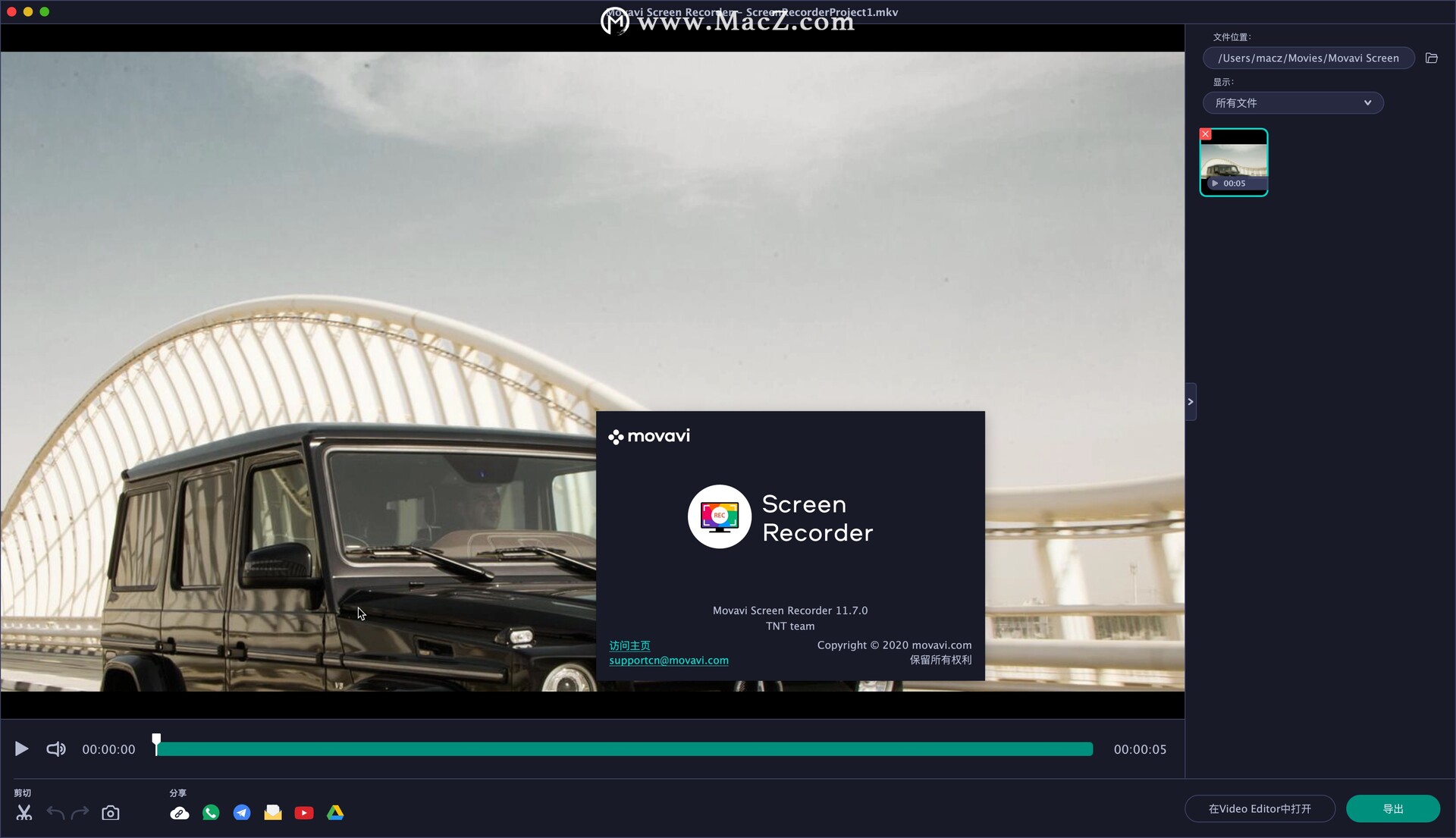Upload recording to Google Drive
The width and height of the screenshot is (1456, 838).
coord(335,813)
